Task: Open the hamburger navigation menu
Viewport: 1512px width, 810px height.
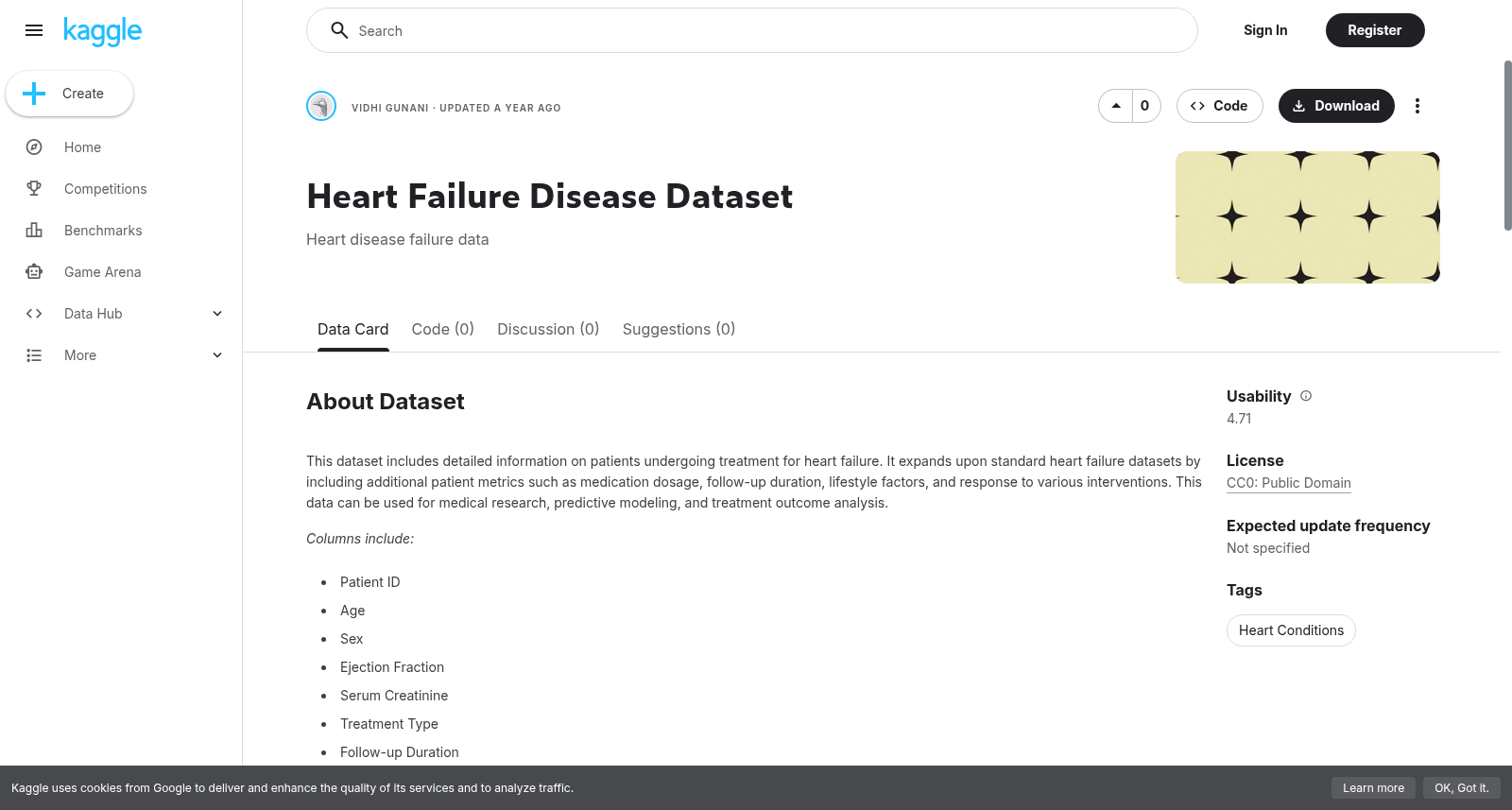Action: [x=34, y=30]
